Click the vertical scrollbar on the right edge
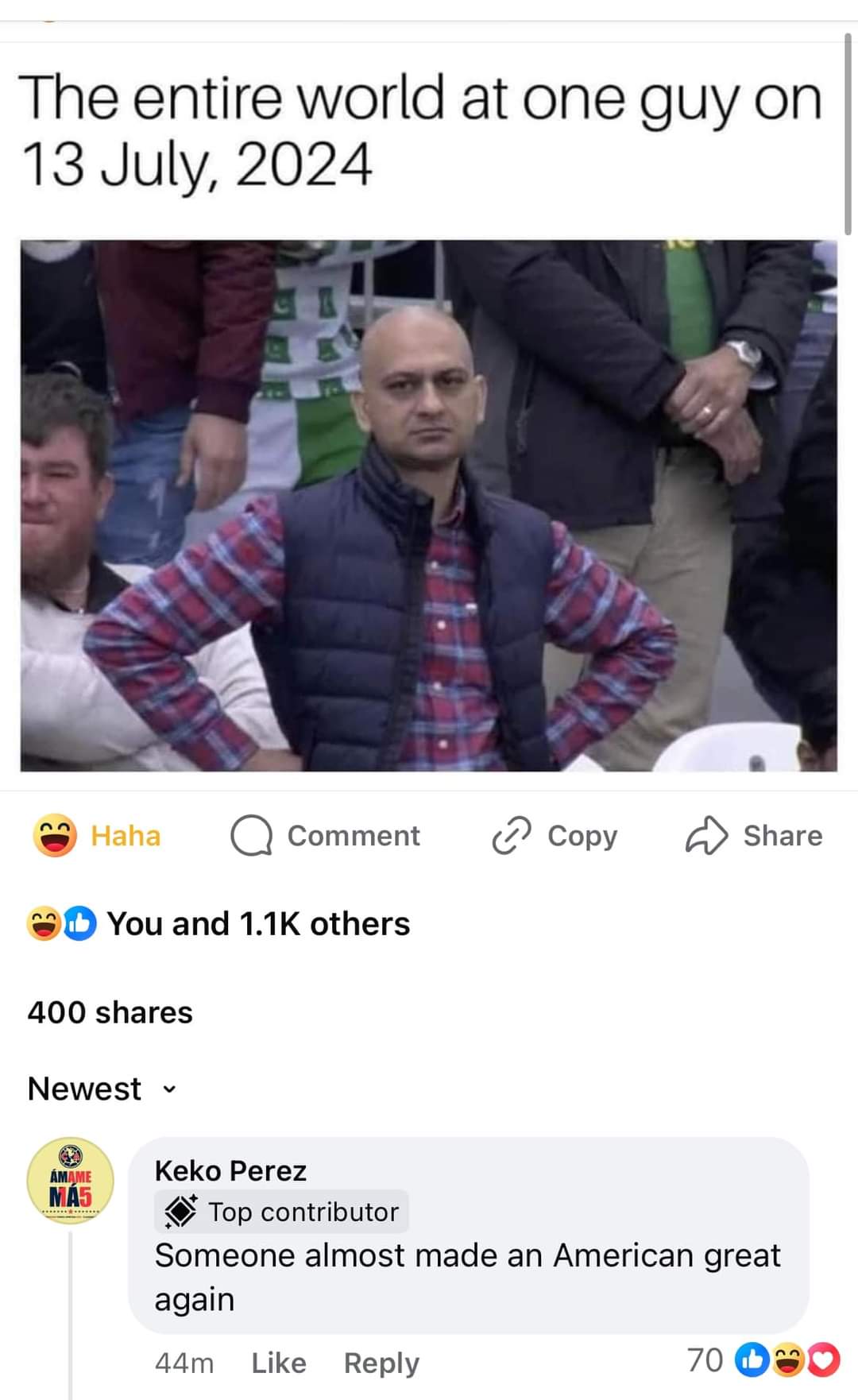 [x=848, y=133]
